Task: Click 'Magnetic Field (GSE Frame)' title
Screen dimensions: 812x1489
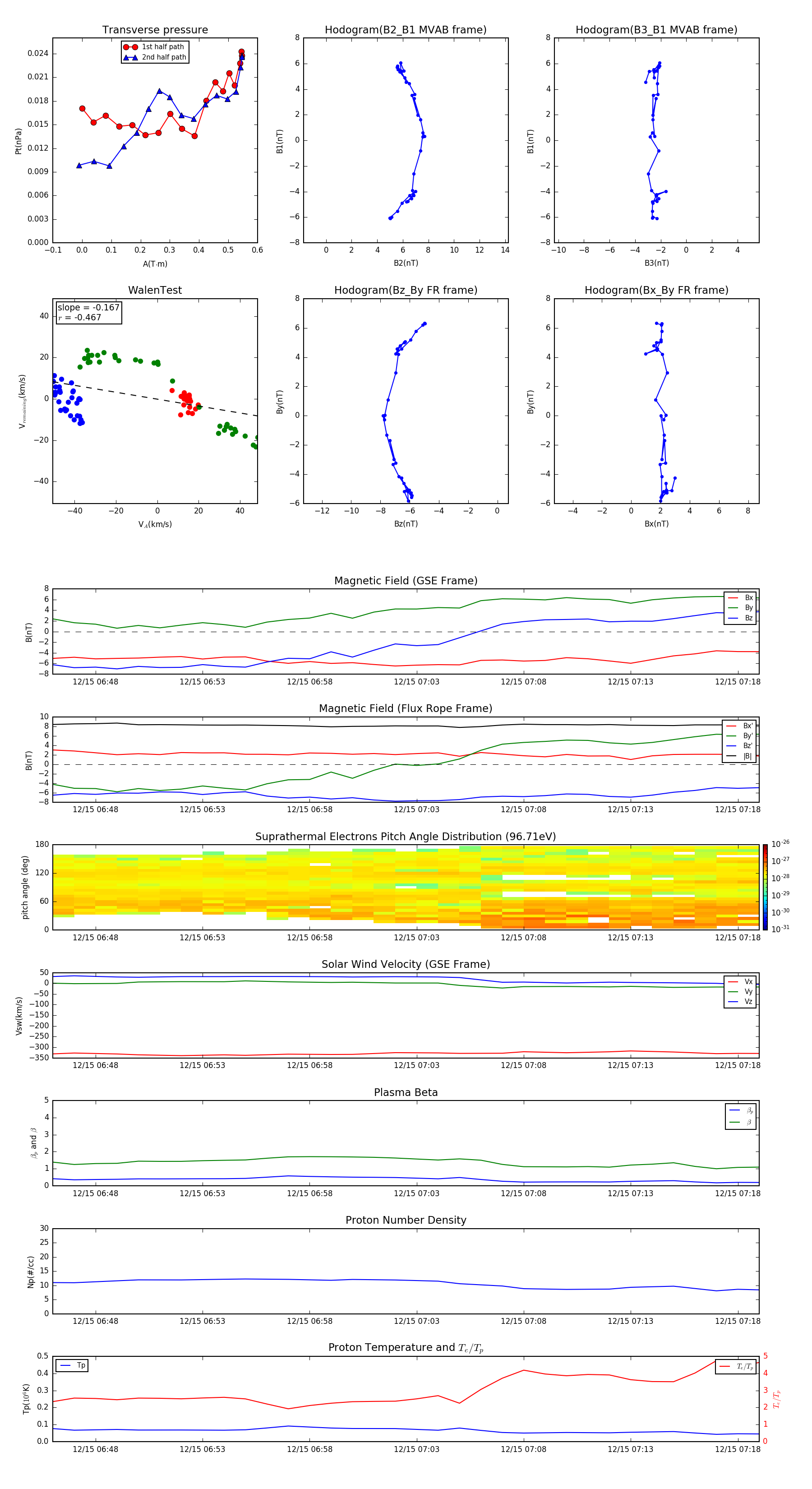Action: point(406,581)
